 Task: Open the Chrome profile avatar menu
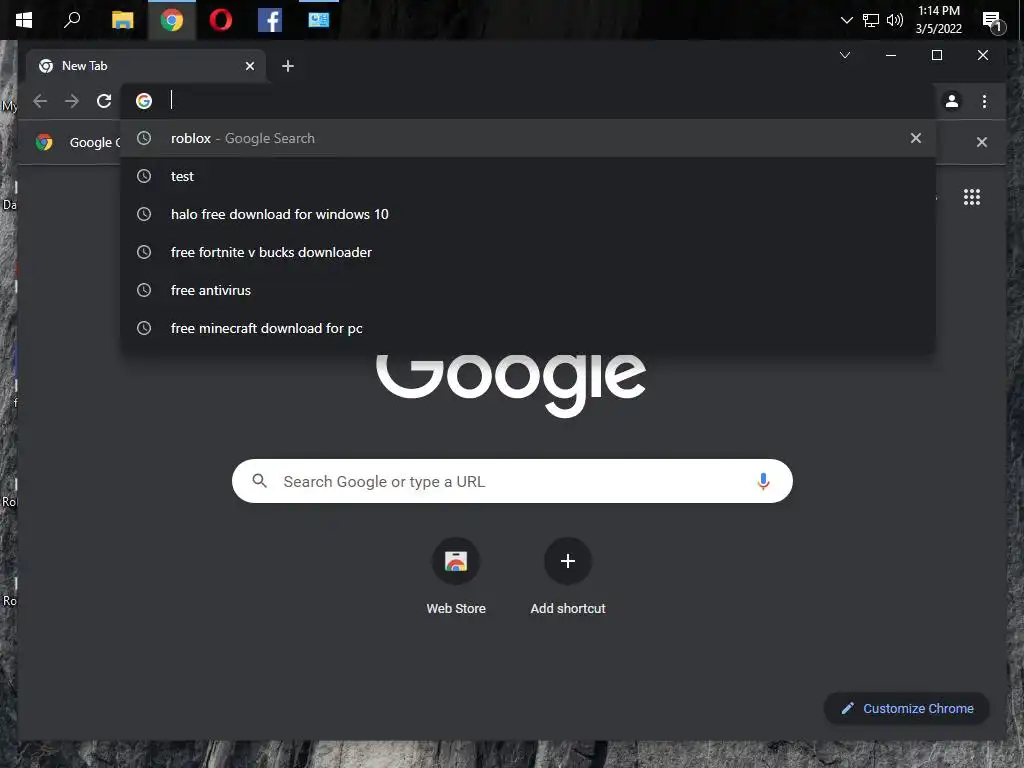[952, 101]
